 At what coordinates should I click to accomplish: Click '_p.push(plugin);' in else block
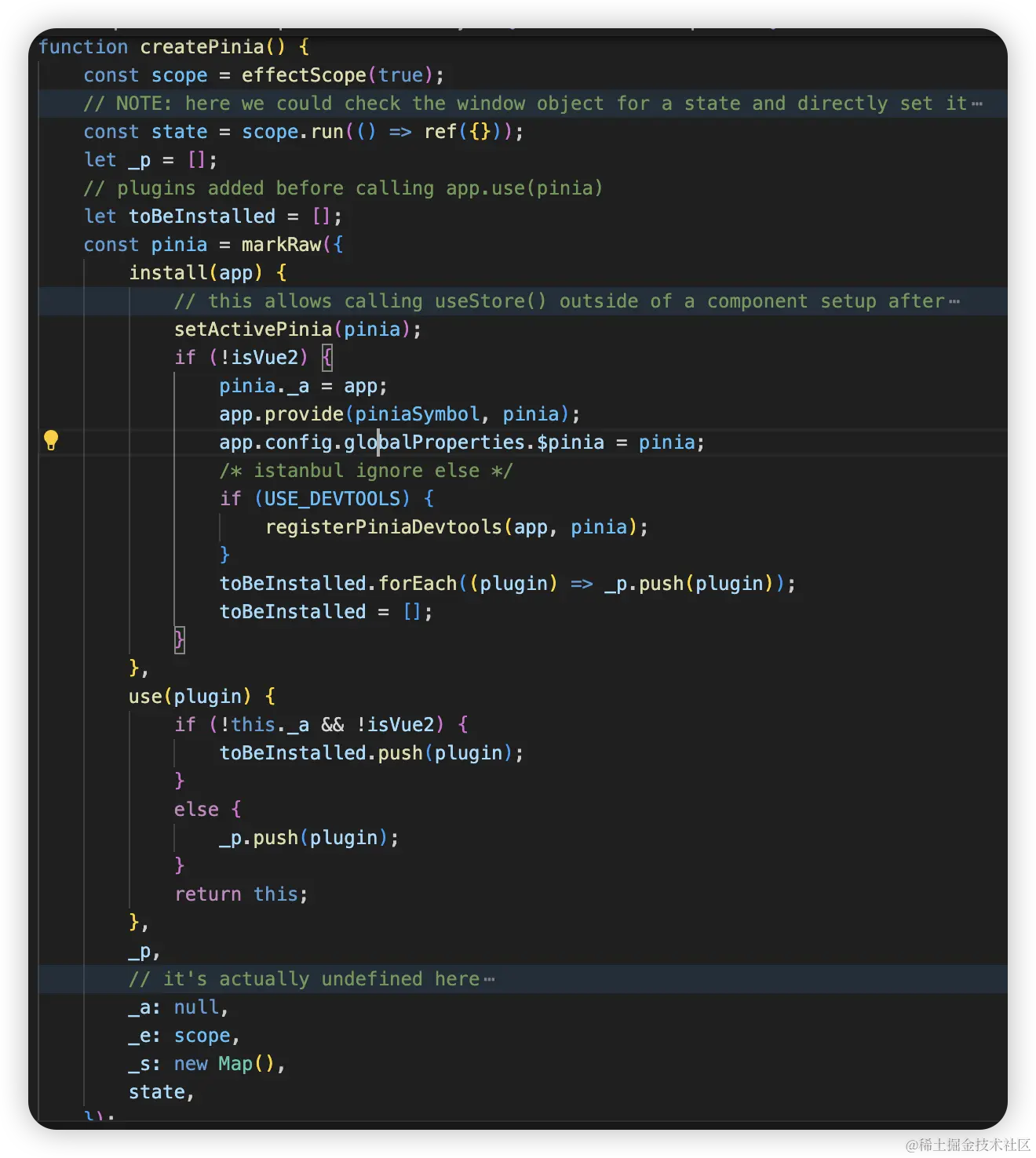[x=308, y=838]
